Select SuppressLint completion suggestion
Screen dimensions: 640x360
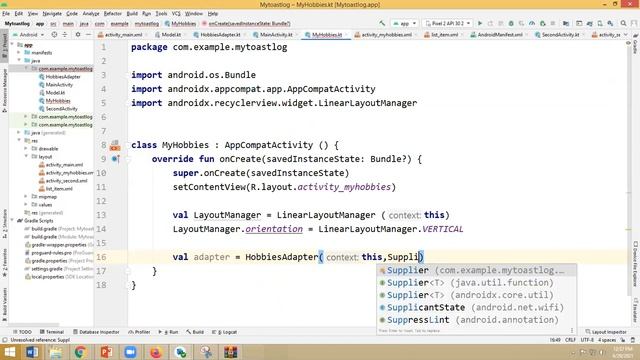[x=476, y=320]
